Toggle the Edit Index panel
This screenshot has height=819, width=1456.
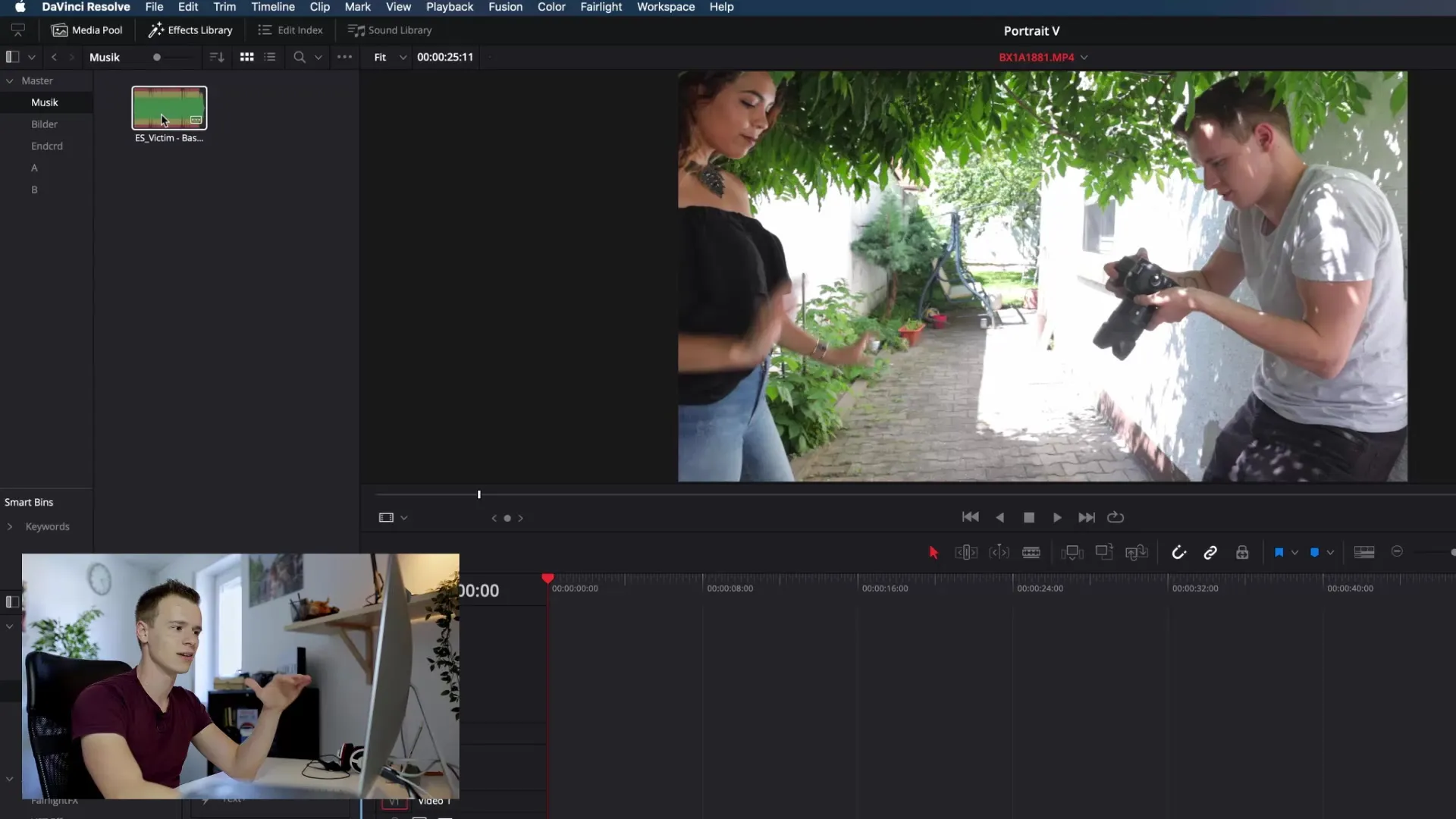pyautogui.click(x=290, y=30)
